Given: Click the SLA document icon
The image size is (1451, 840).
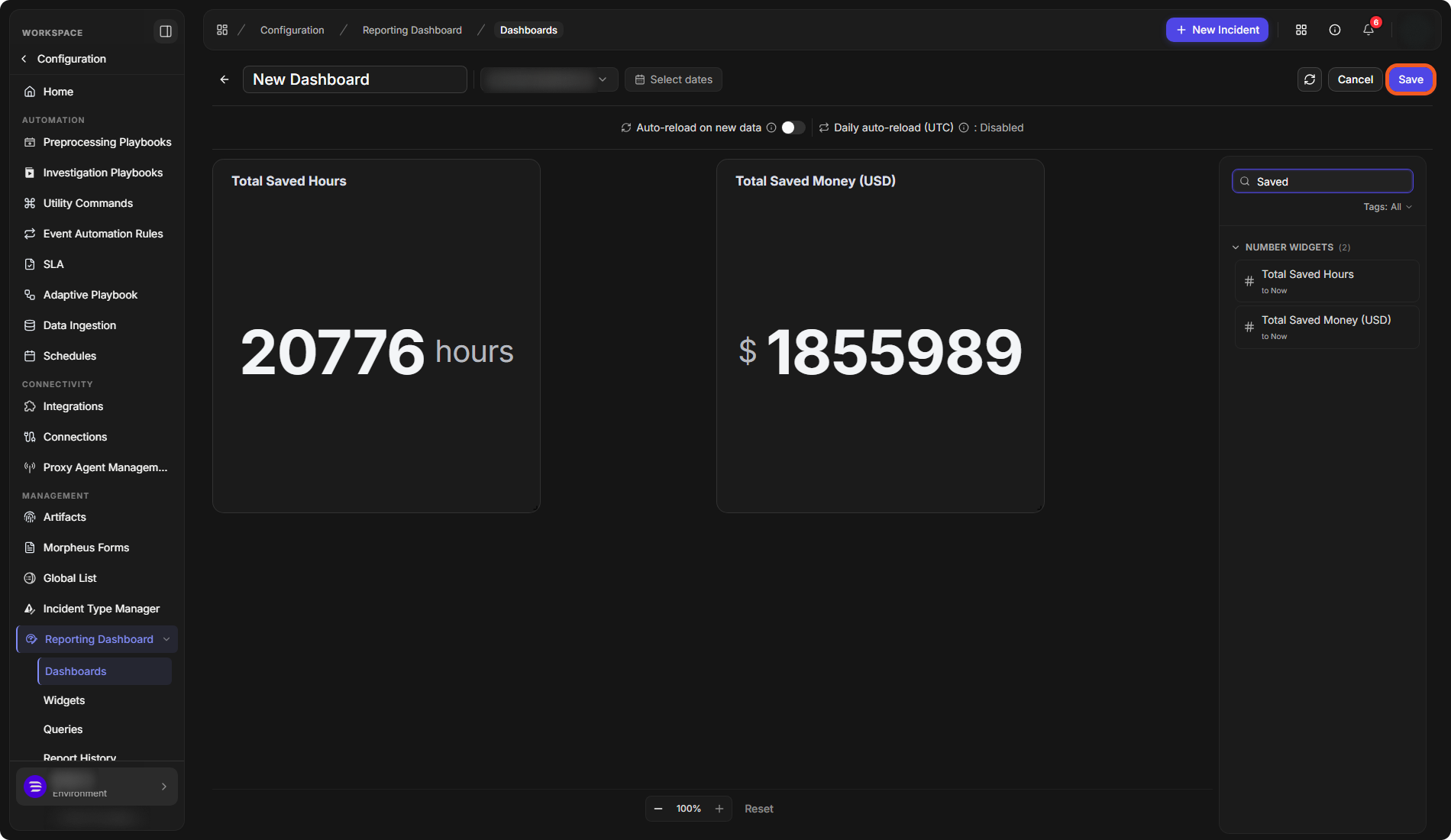Looking at the screenshot, I should pyautogui.click(x=30, y=264).
